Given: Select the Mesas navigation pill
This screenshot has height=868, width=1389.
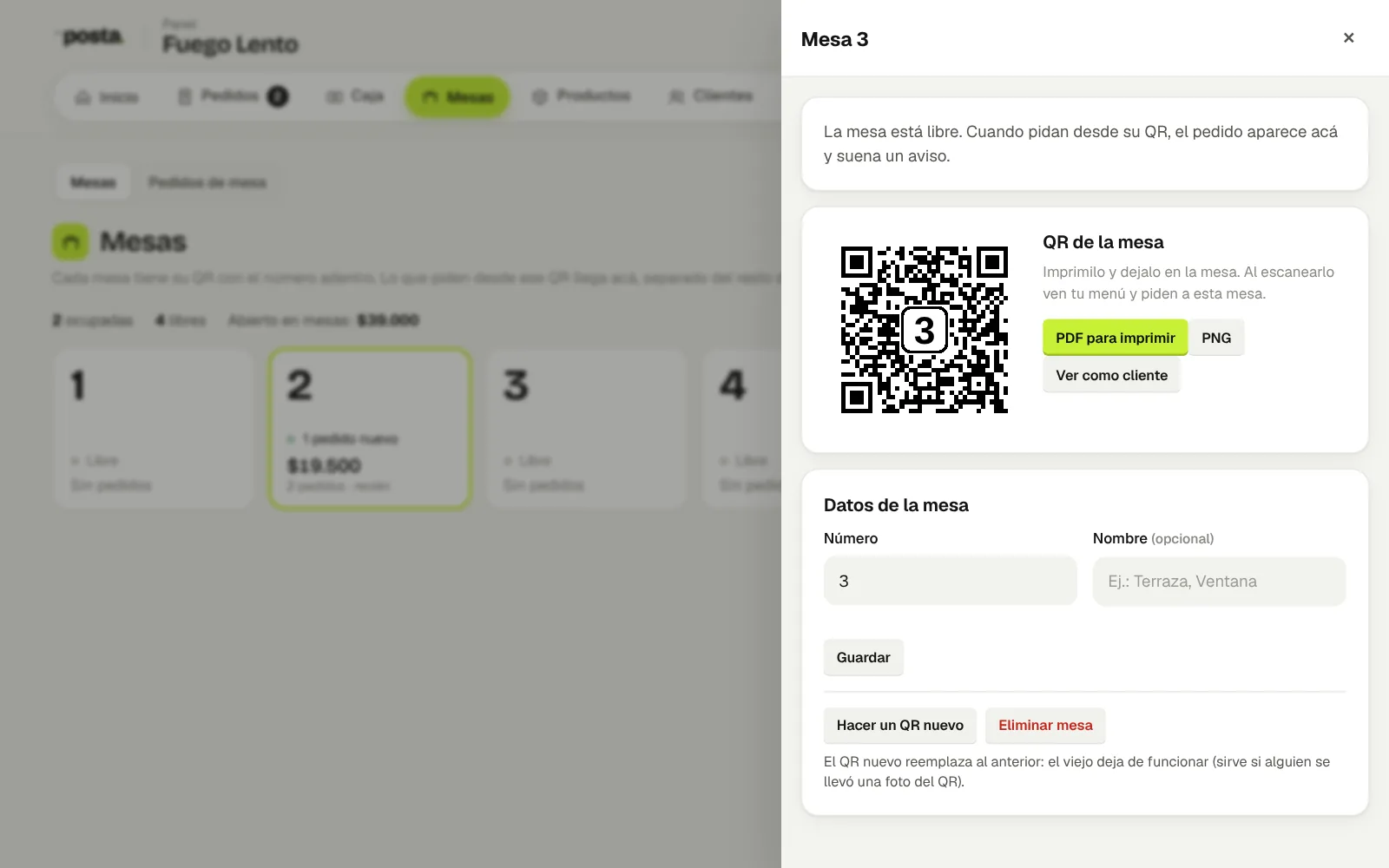Looking at the screenshot, I should coord(458,96).
